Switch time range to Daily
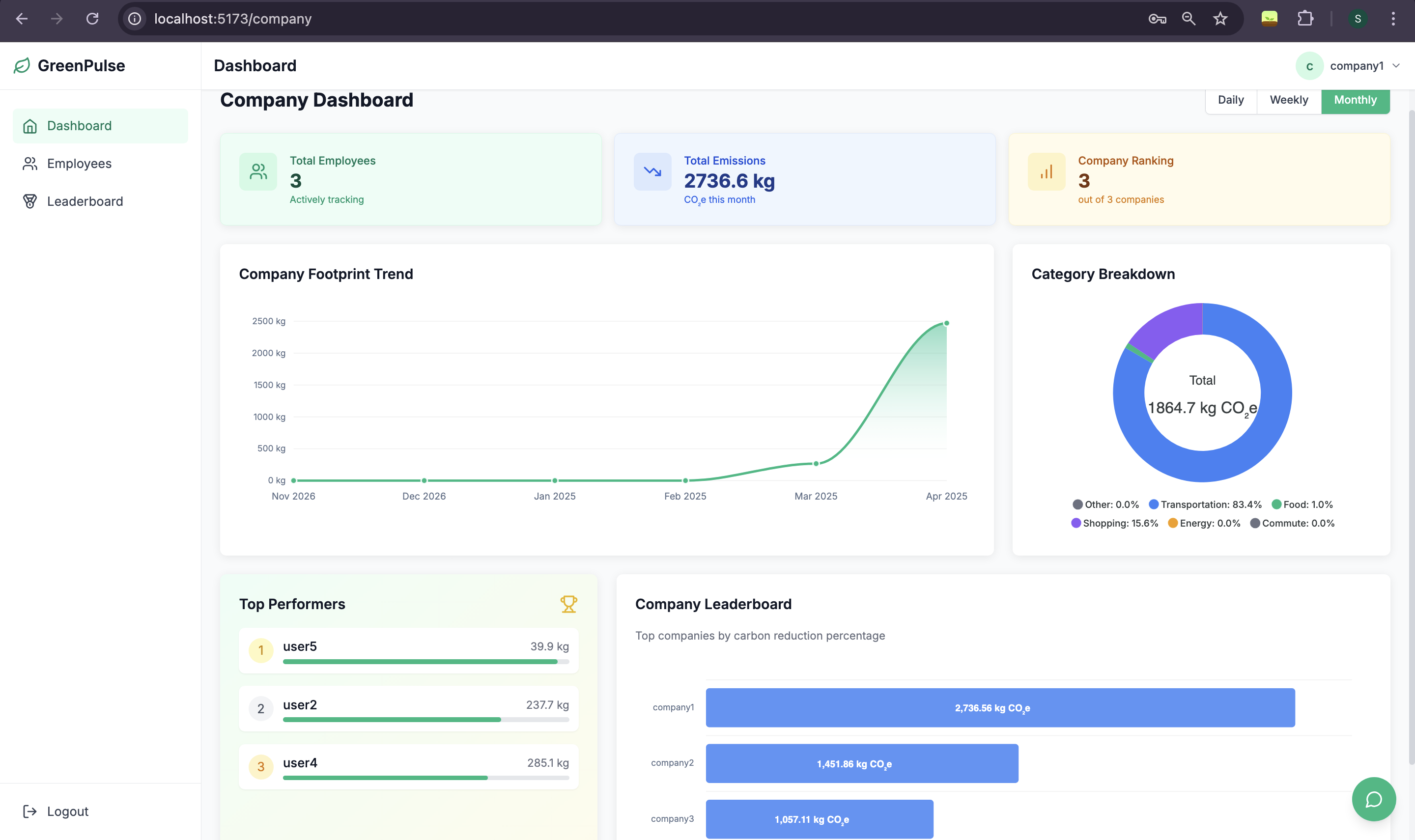This screenshot has height=840, width=1415. [1230, 100]
